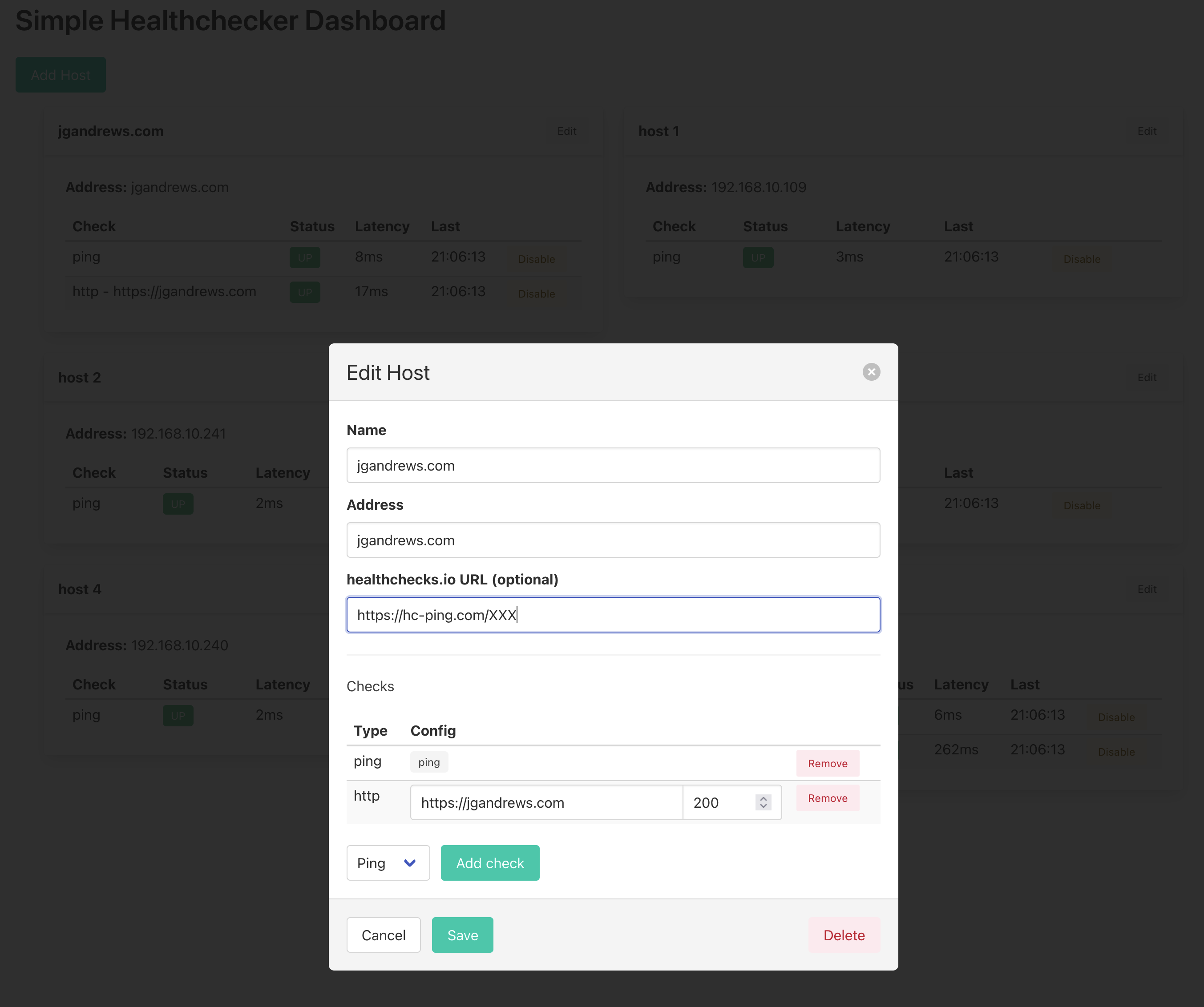Screen dimensions: 1204x1007
Task: Click the healthchecks.io URL input field
Action: click(613, 614)
